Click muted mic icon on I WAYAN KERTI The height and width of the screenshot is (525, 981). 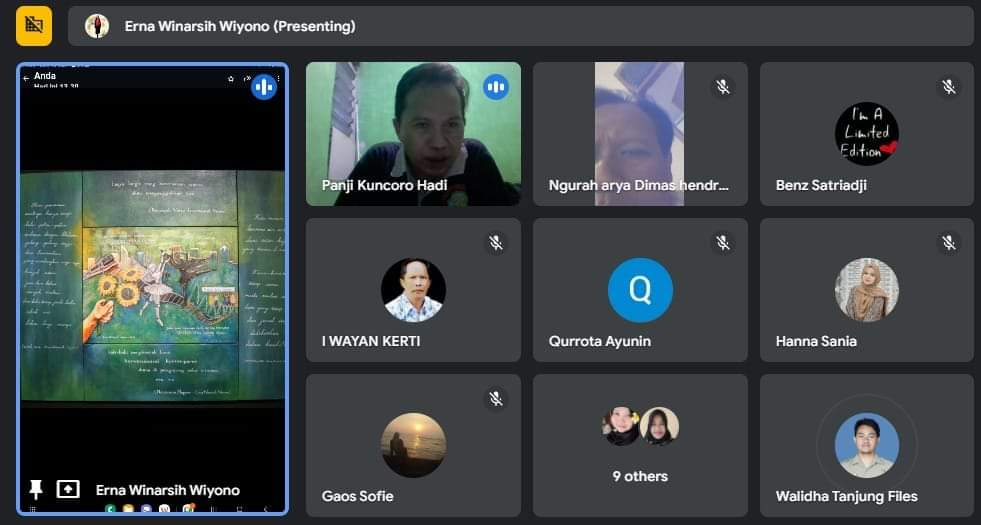pos(495,243)
